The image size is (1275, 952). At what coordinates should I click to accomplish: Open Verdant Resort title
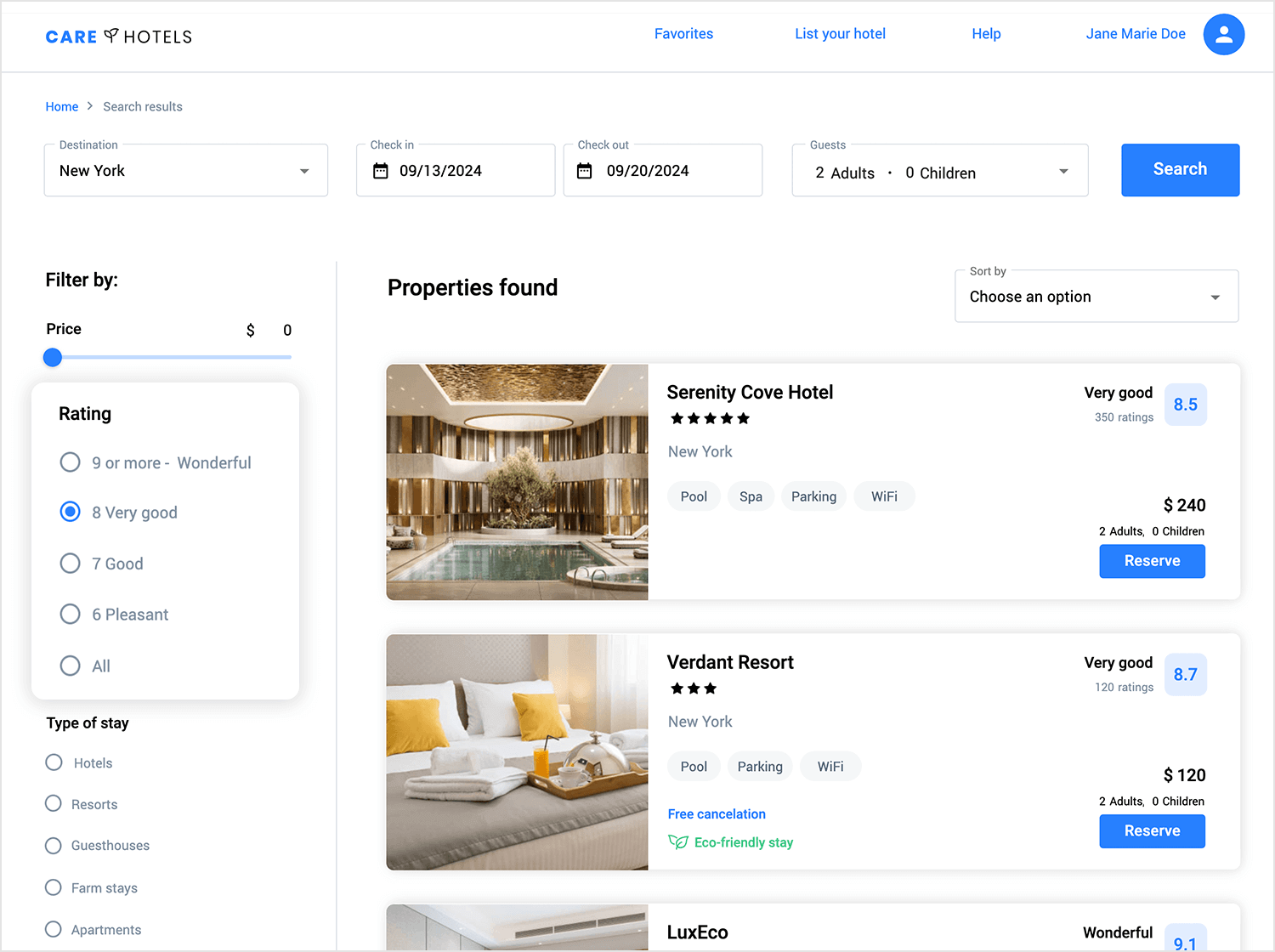(x=730, y=662)
